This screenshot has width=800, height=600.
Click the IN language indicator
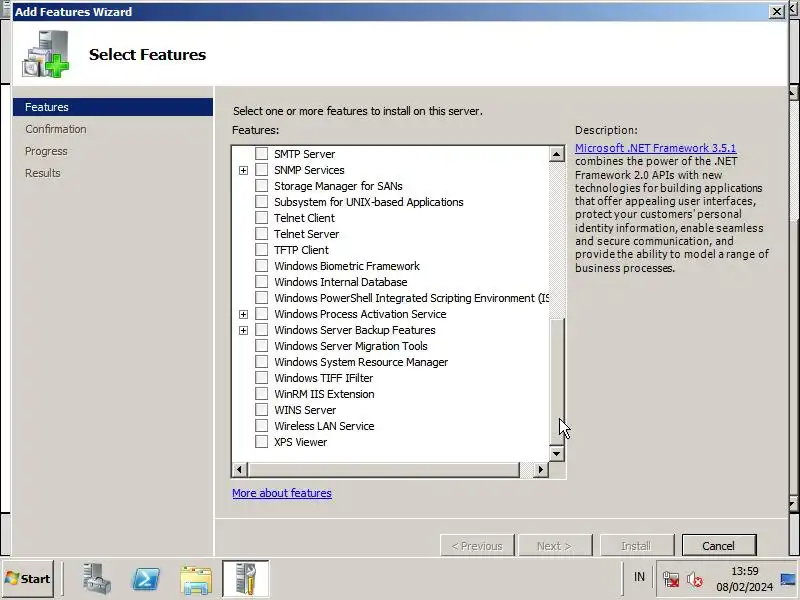639,577
